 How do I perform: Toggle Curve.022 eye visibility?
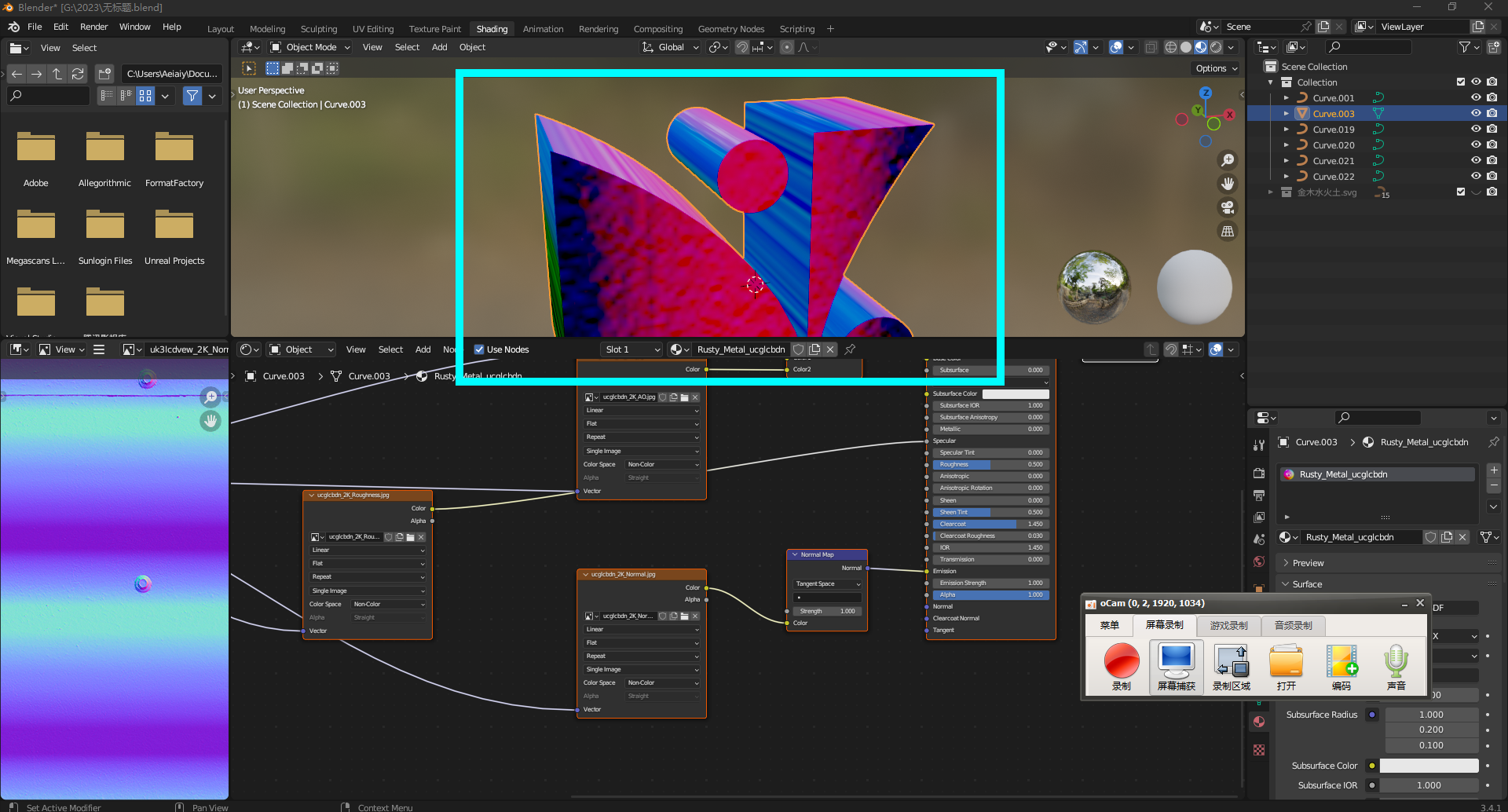click(x=1476, y=176)
